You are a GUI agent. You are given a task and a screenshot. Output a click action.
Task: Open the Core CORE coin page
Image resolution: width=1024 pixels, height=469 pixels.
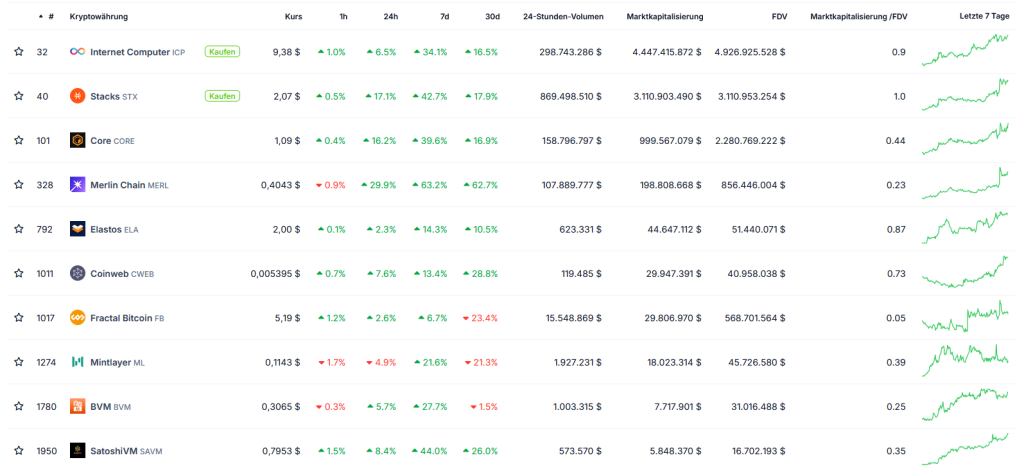pyautogui.click(x=112, y=140)
